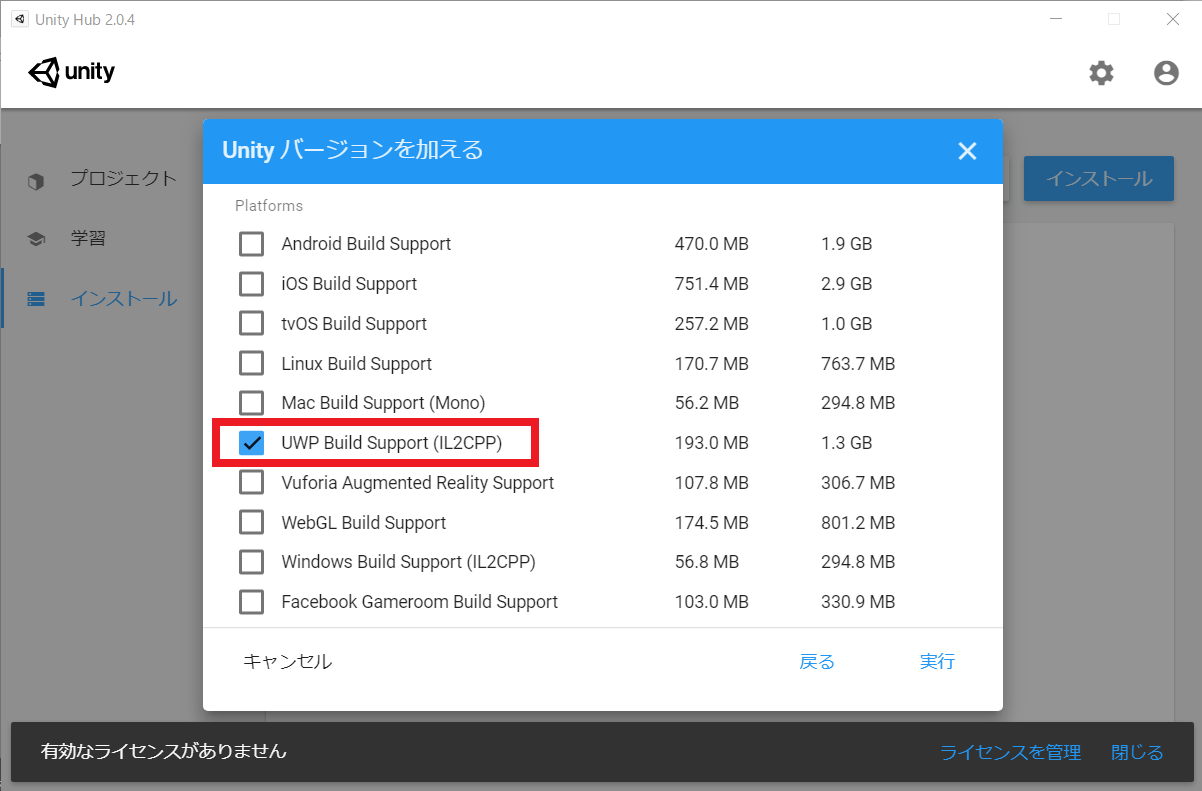
Task: Click the cube icon beside プロジェクト
Action: (x=36, y=181)
